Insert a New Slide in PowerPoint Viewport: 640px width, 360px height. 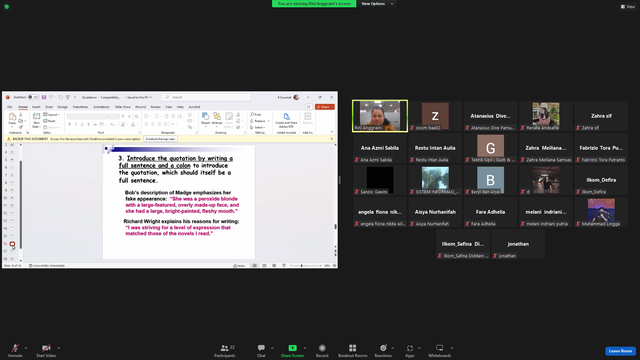tap(36, 120)
